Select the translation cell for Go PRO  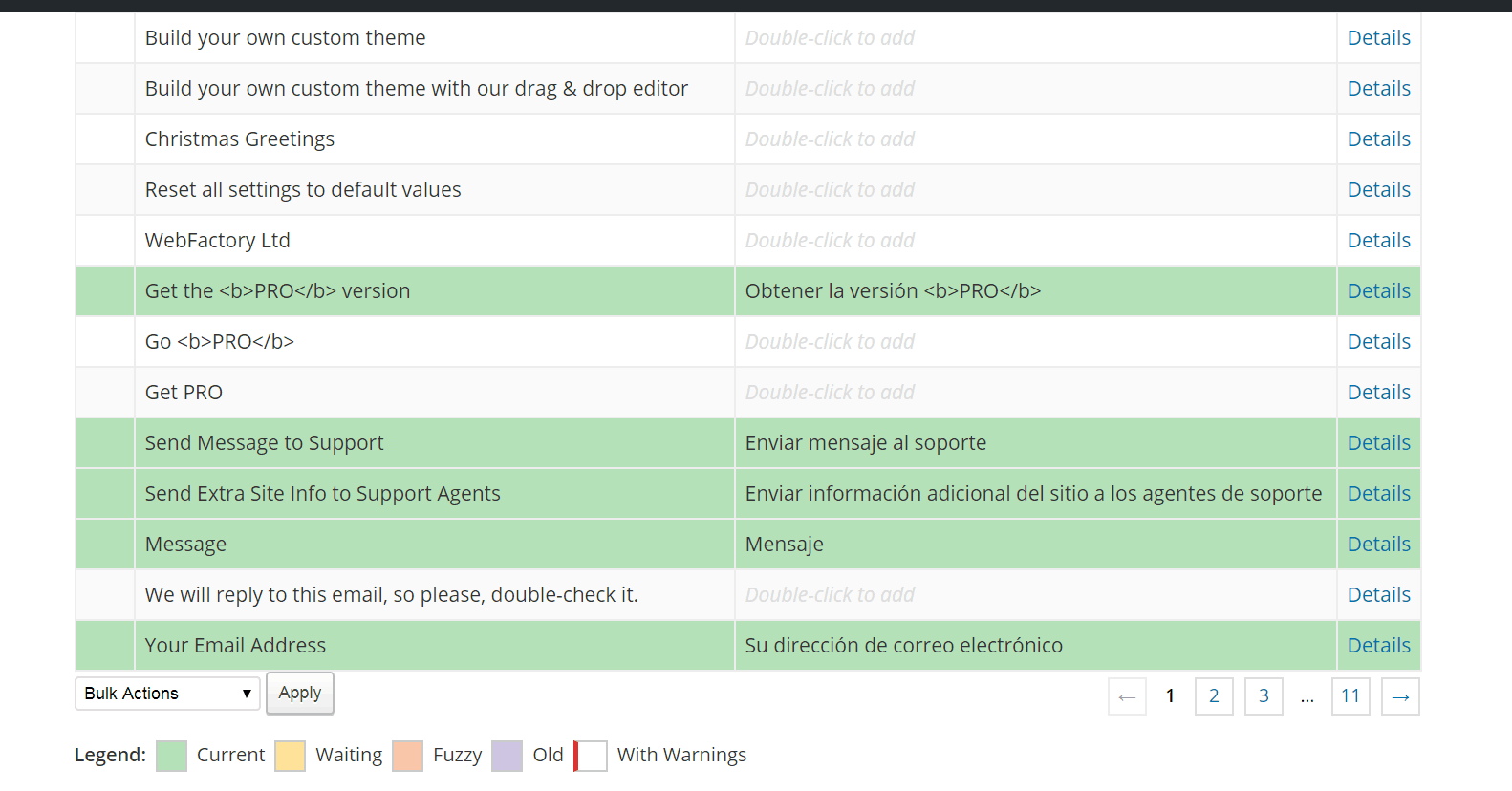click(x=1032, y=341)
